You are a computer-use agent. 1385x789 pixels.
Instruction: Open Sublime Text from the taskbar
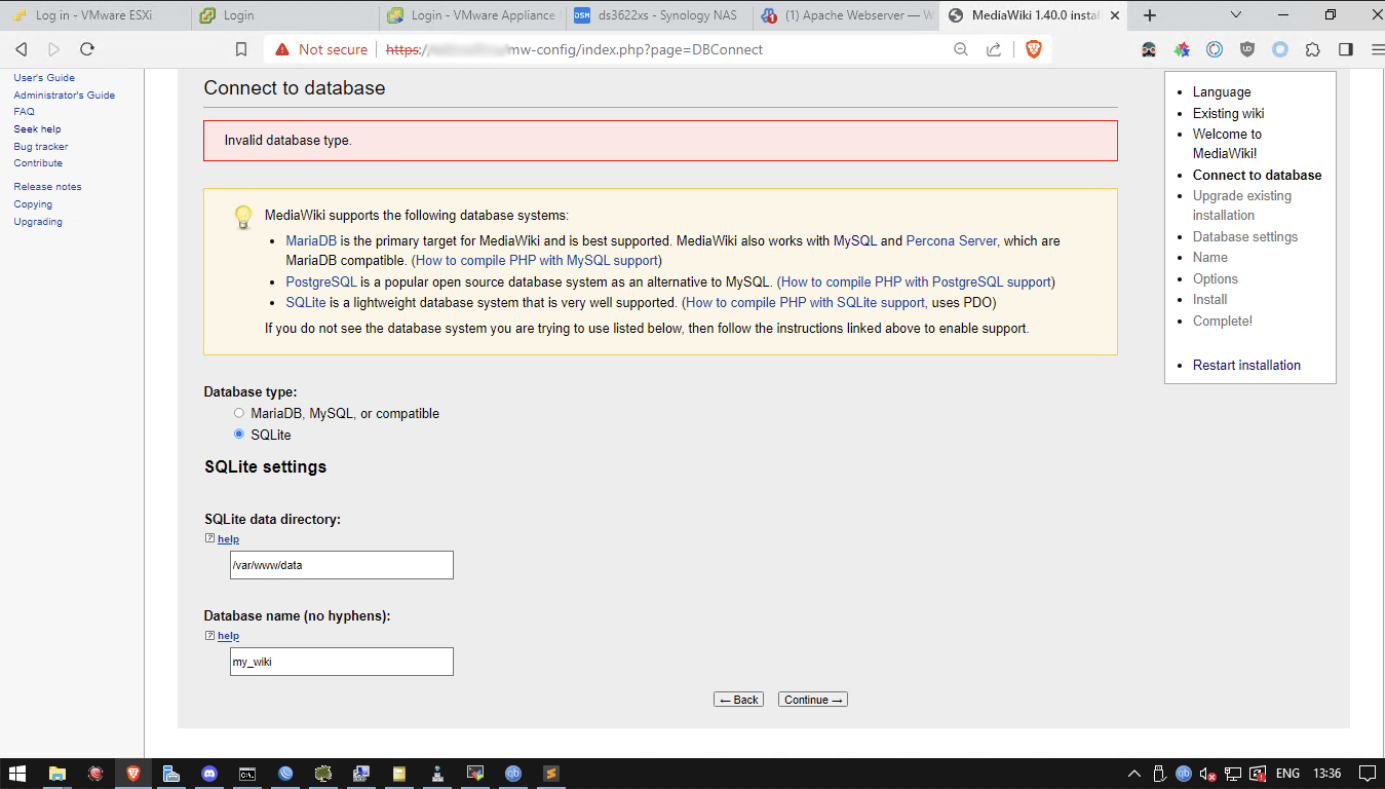tap(551, 773)
